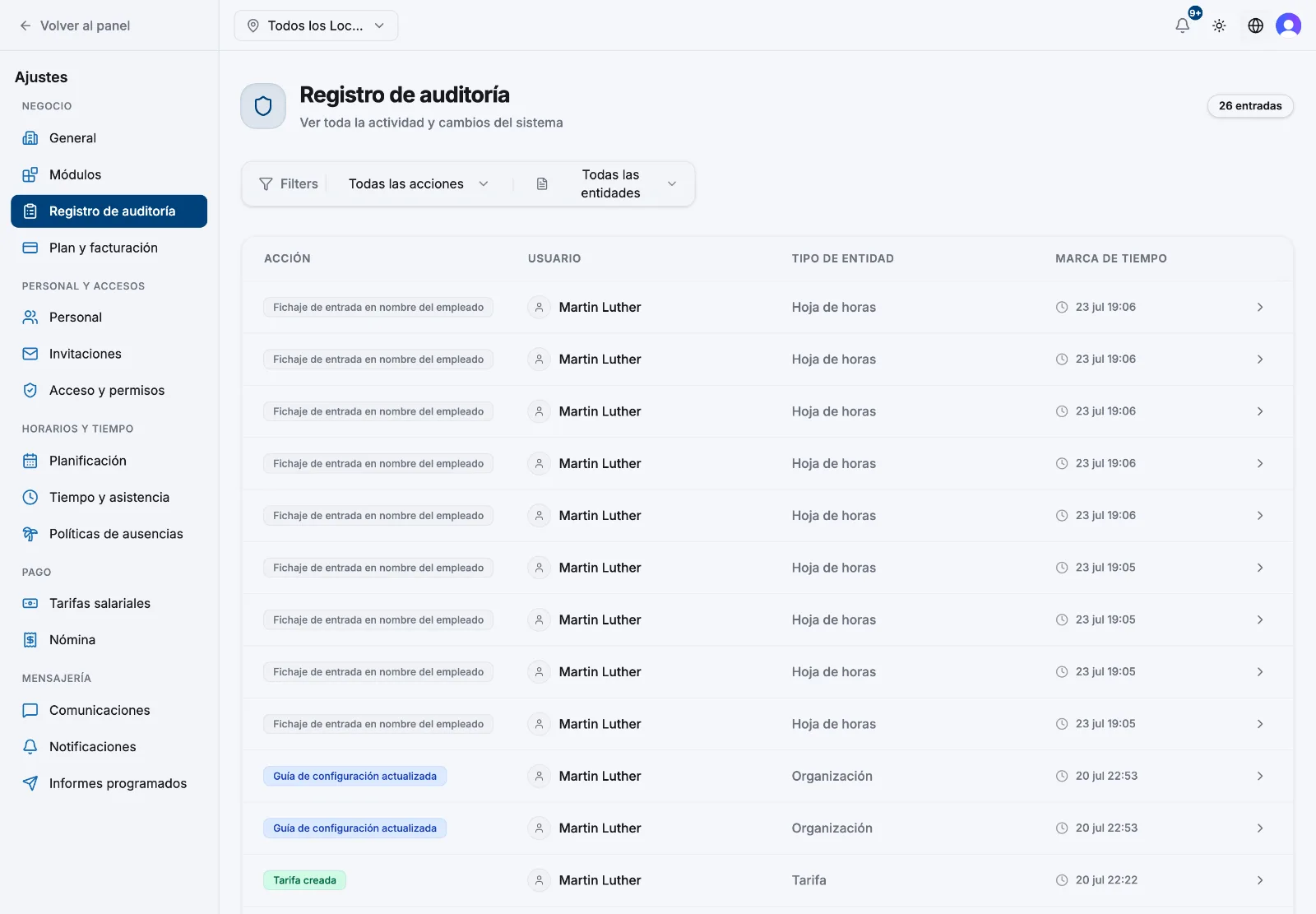The width and height of the screenshot is (1316, 914).
Task: Open the Todas las acciones dropdown
Action: 419,184
